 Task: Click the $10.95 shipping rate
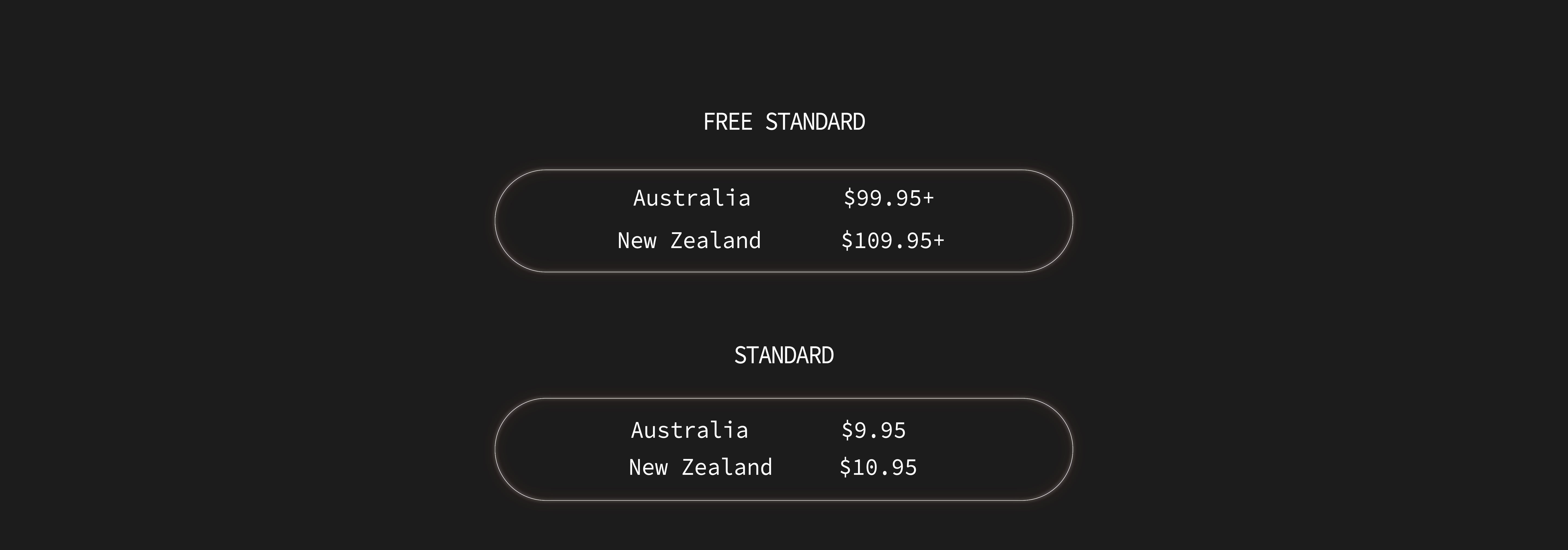(x=878, y=468)
